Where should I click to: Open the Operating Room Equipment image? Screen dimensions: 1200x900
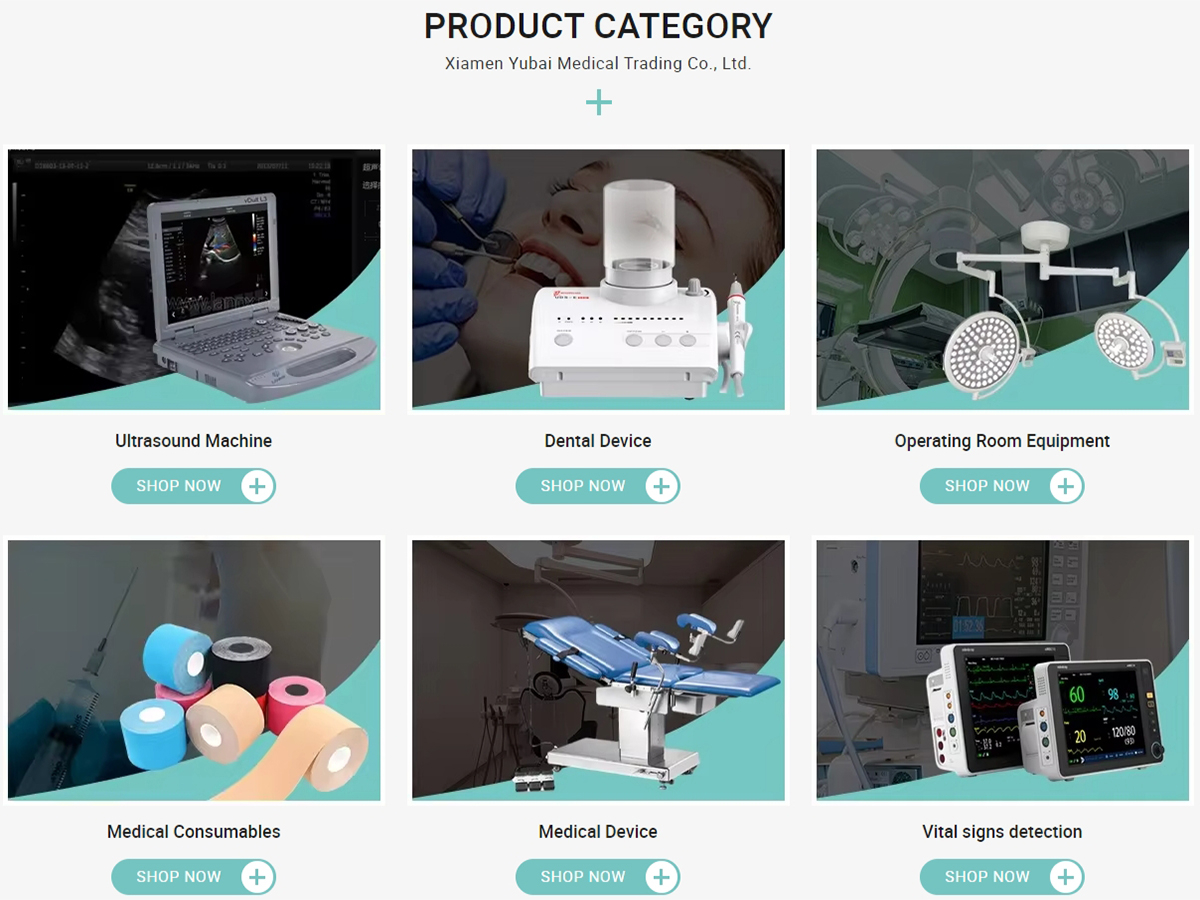(1003, 279)
